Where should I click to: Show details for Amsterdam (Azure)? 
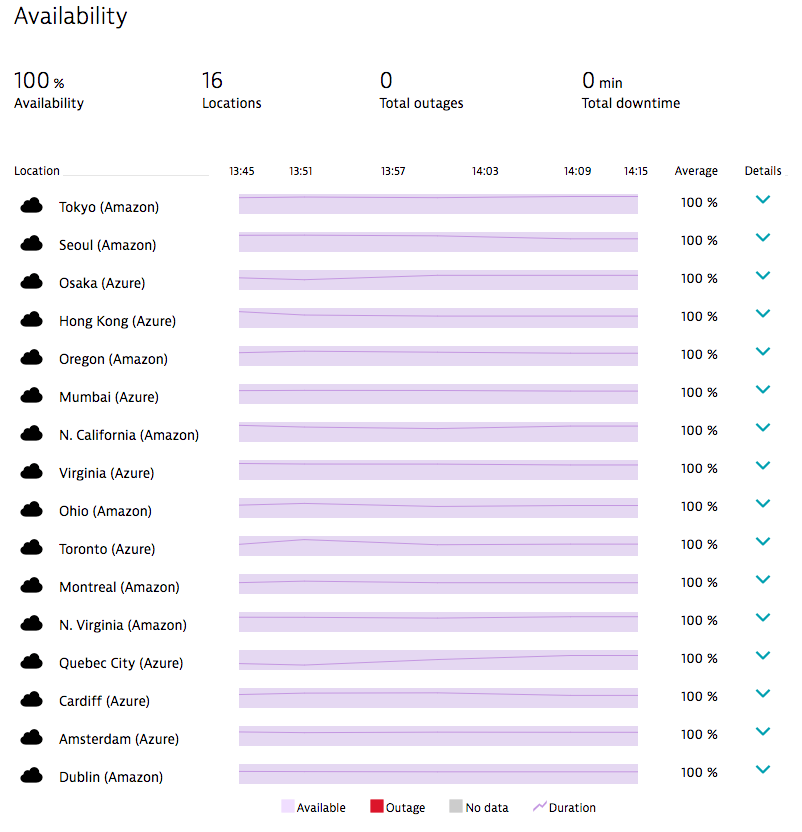[x=763, y=731]
